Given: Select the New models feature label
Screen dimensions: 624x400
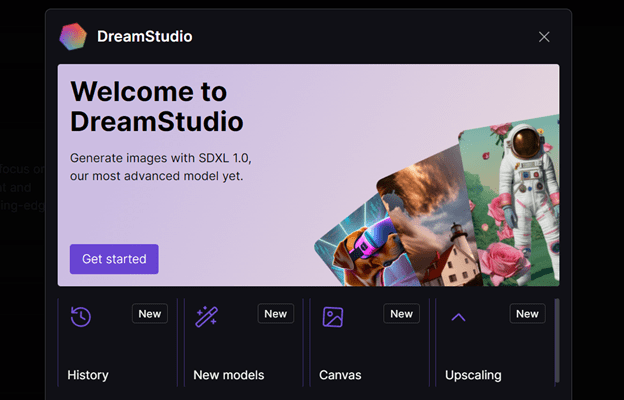Looking at the screenshot, I should click(229, 375).
